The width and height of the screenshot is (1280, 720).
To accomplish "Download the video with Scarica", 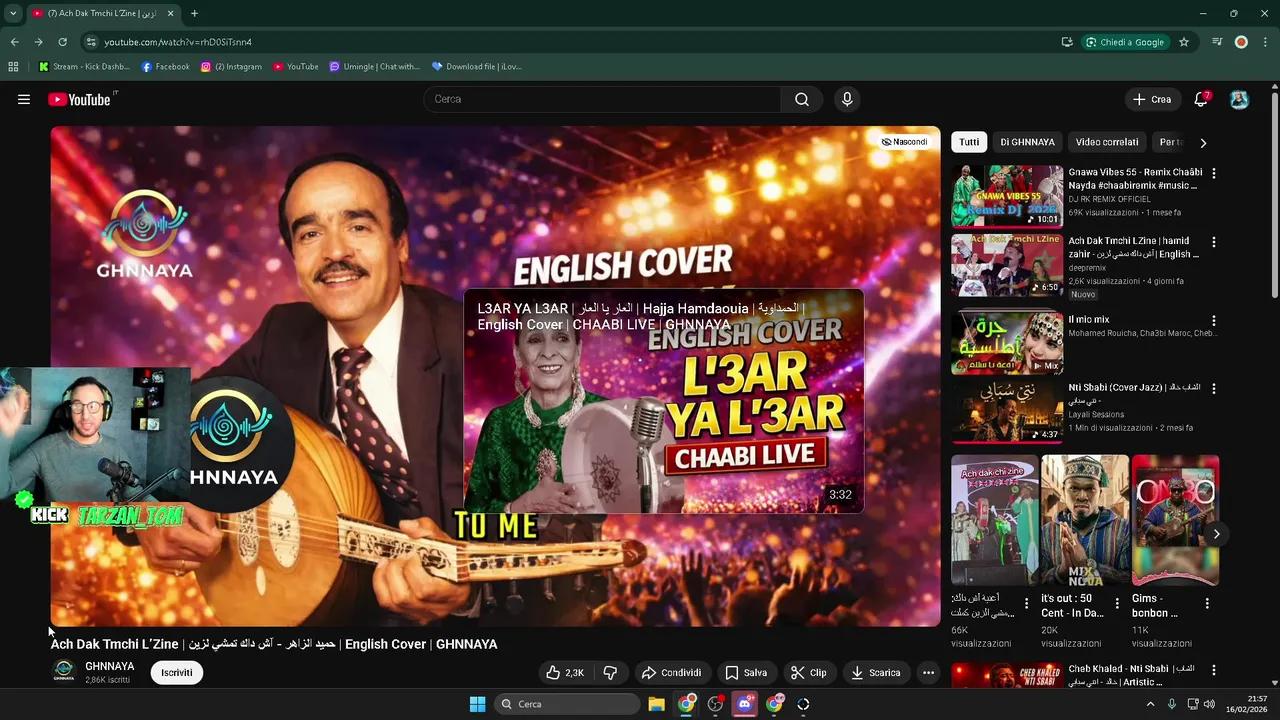I will tap(876, 673).
